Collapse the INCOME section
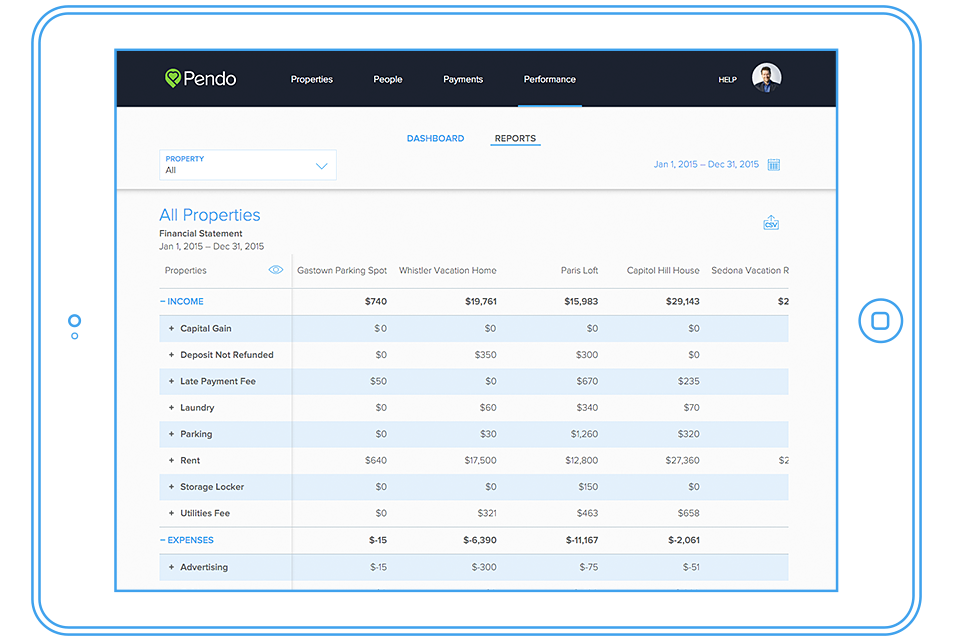Screen dimensions: 960x642 point(182,301)
